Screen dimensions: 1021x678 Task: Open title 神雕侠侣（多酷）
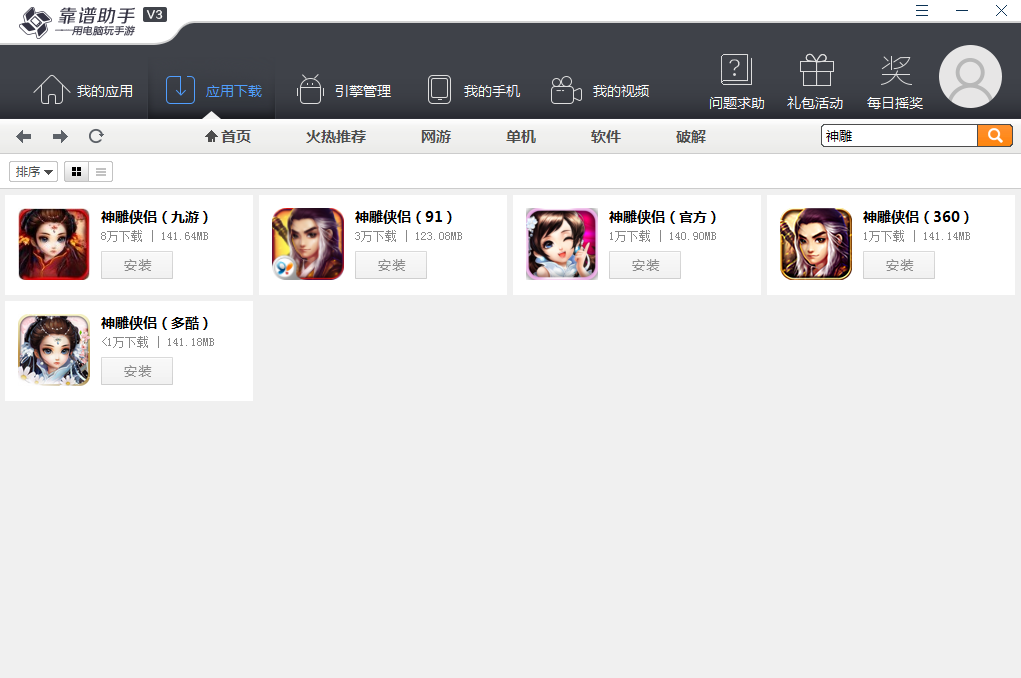(x=155, y=323)
